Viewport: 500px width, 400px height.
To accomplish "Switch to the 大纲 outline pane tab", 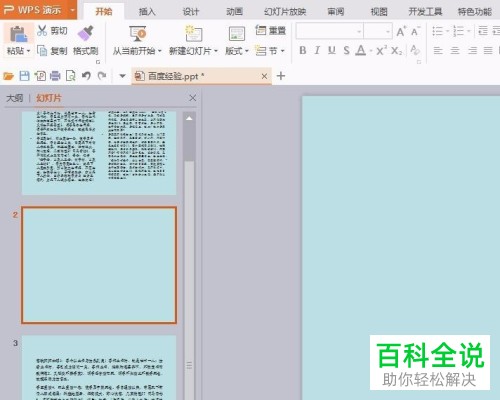I will click(15, 98).
